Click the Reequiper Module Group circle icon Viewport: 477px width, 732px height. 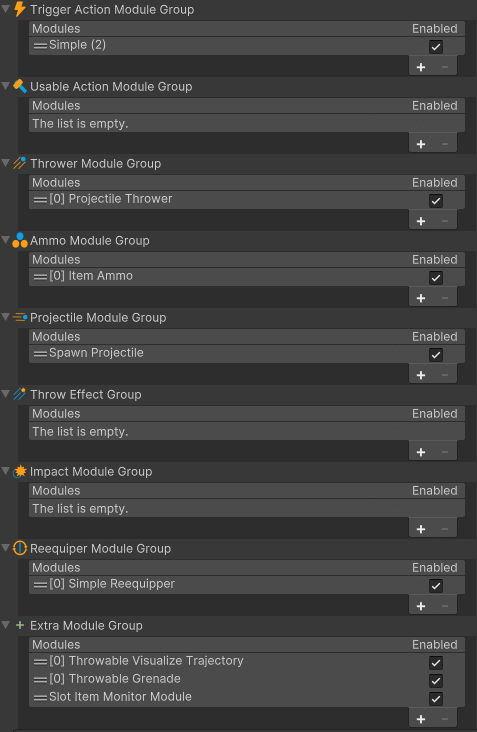(x=20, y=548)
